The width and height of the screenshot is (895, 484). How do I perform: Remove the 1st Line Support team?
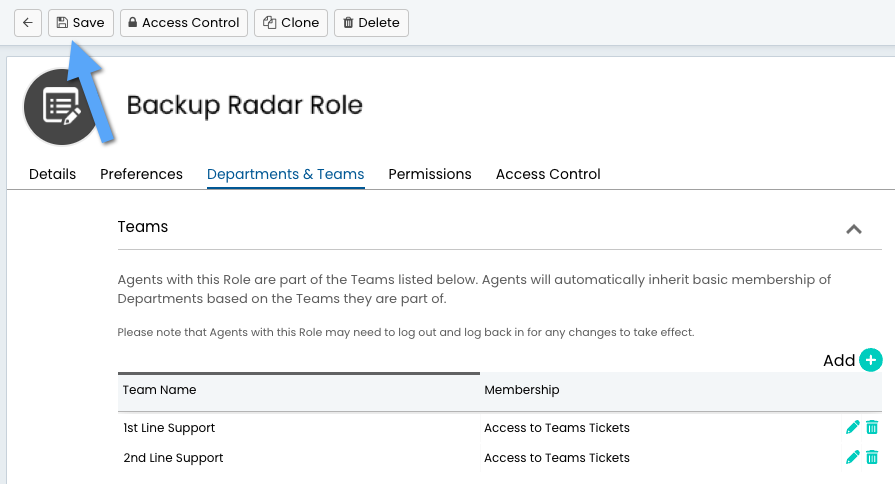point(872,427)
